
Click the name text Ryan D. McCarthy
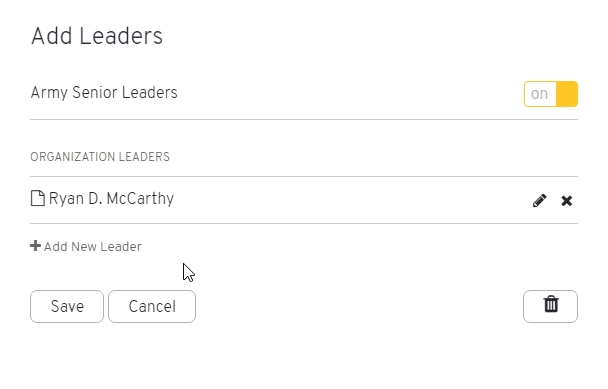(x=111, y=199)
